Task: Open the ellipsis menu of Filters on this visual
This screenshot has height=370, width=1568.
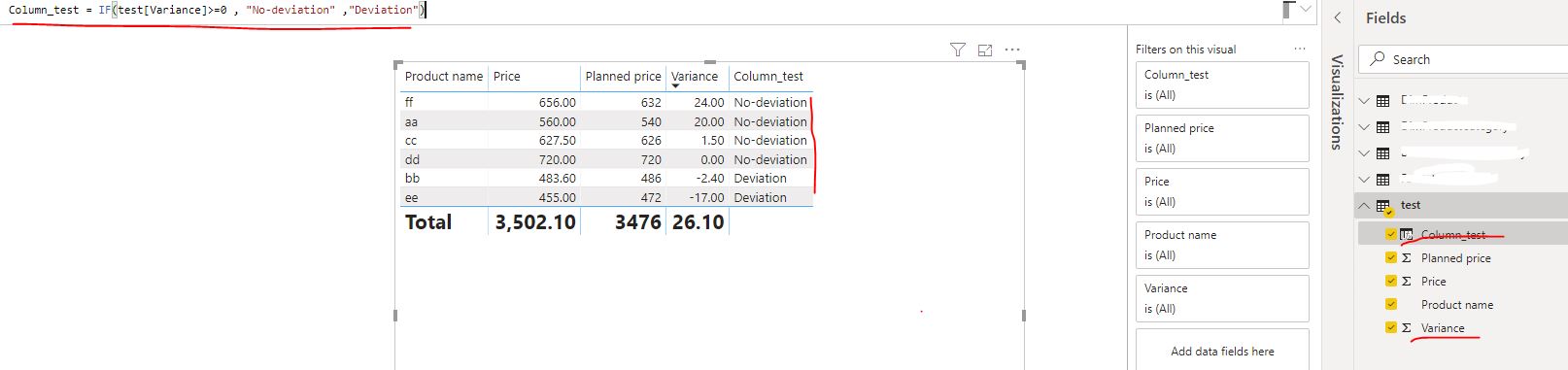Action: (x=1300, y=50)
